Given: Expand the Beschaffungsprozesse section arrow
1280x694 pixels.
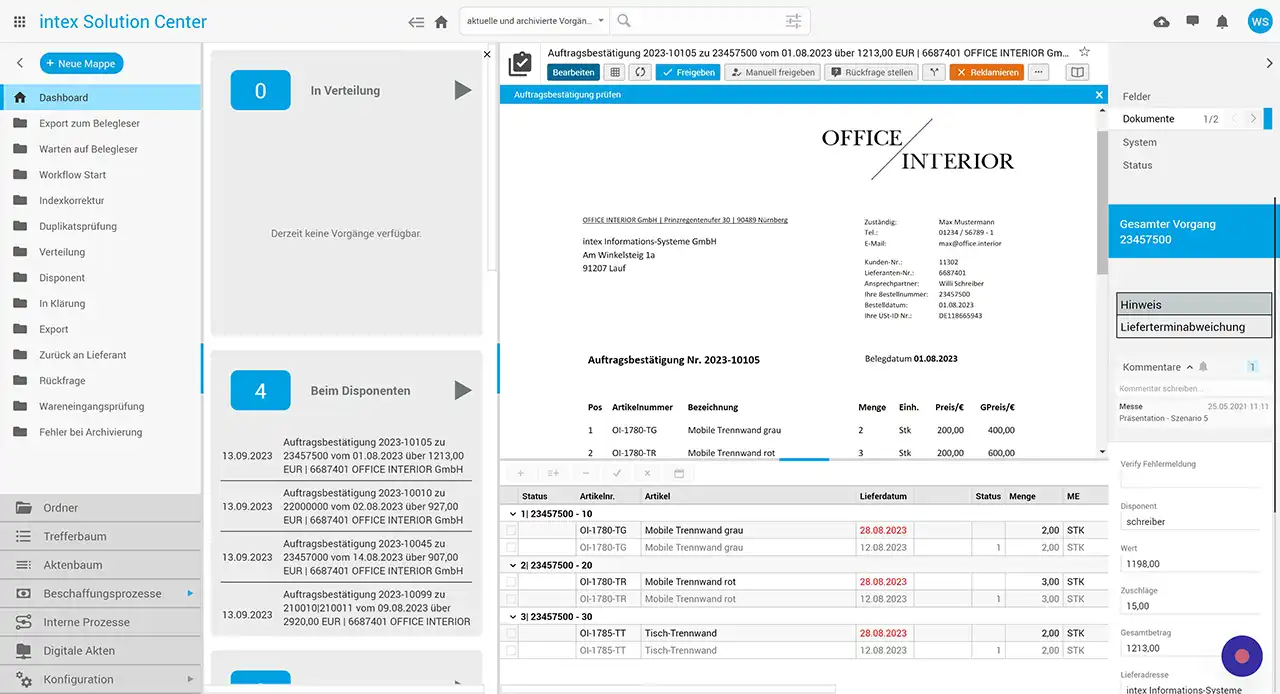Looking at the screenshot, I should (x=190, y=593).
